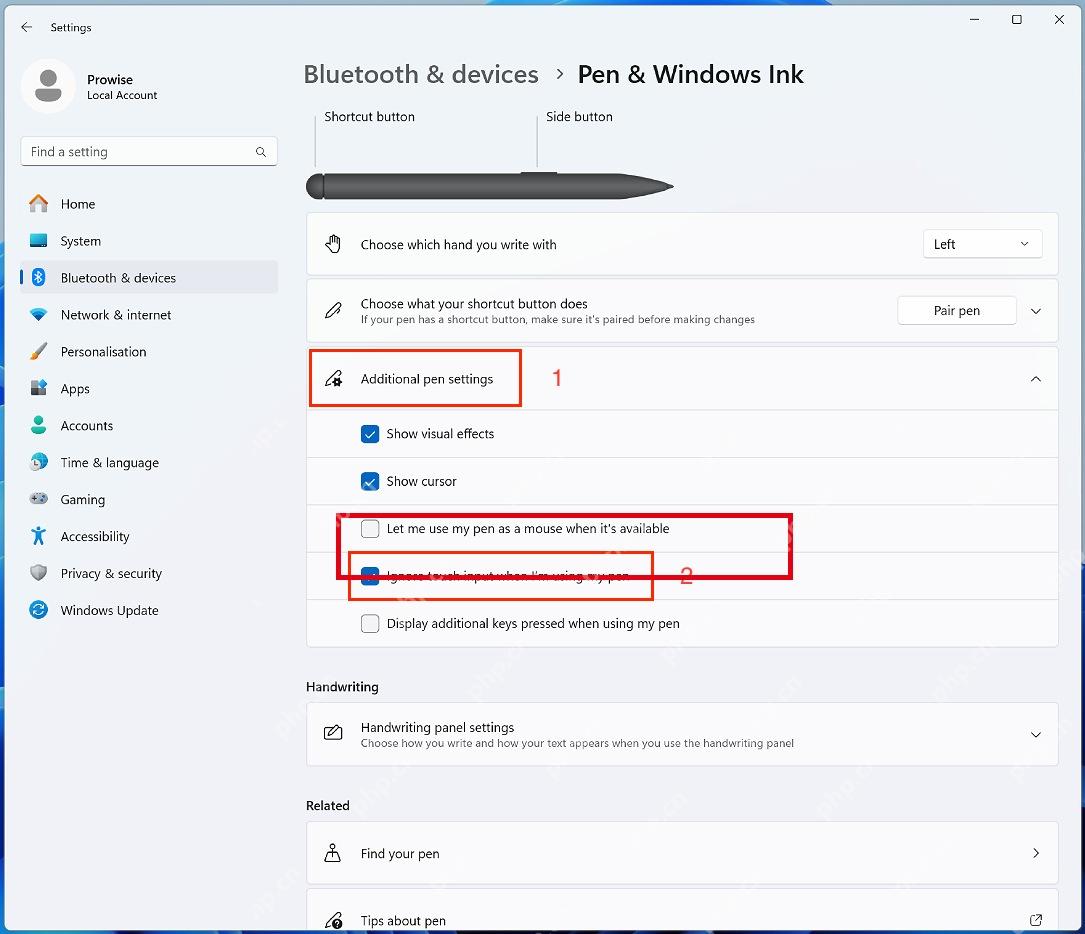Open the Prowise user account avatar

click(48, 86)
